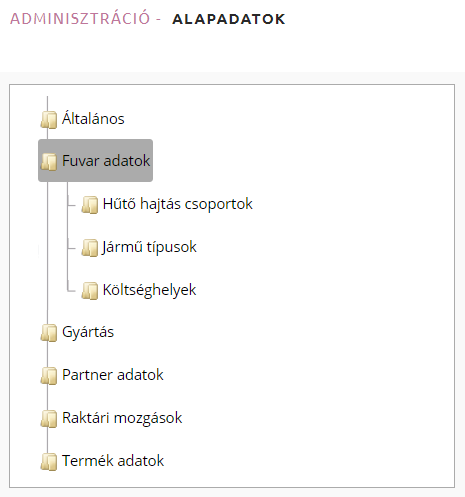Screen dimensions: 465x497
Task: Open Hűtő hajtás csoportok entry
Action: [177, 204]
